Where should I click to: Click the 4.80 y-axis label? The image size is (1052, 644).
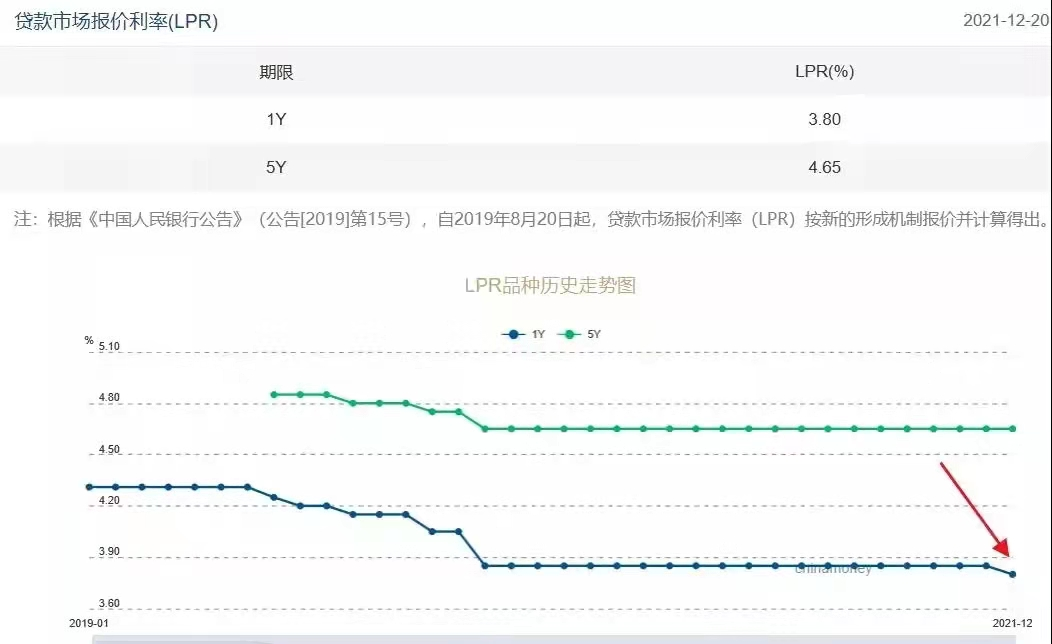click(x=109, y=397)
